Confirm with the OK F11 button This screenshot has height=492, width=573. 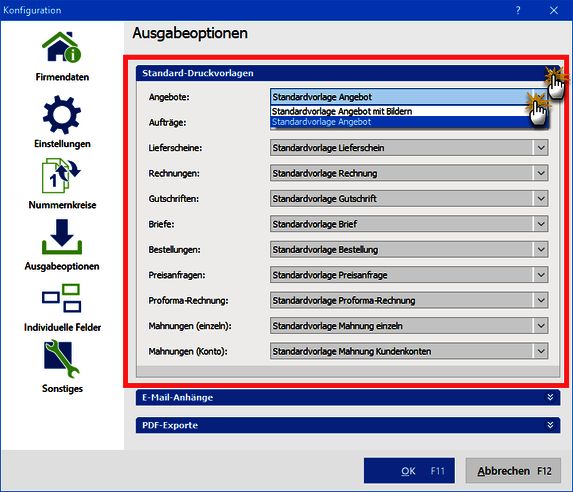pyautogui.click(x=409, y=470)
